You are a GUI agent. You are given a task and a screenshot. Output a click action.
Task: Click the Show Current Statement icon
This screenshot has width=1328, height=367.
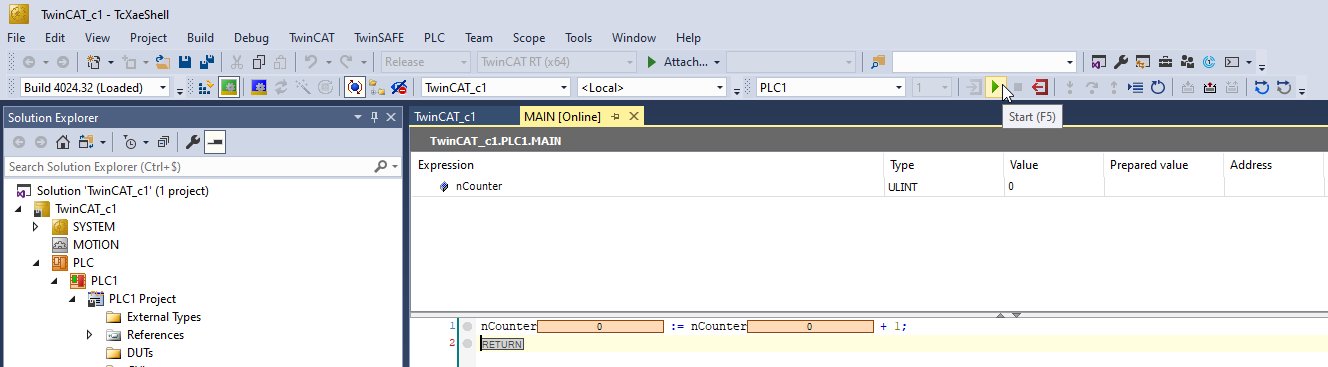[1135, 87]
